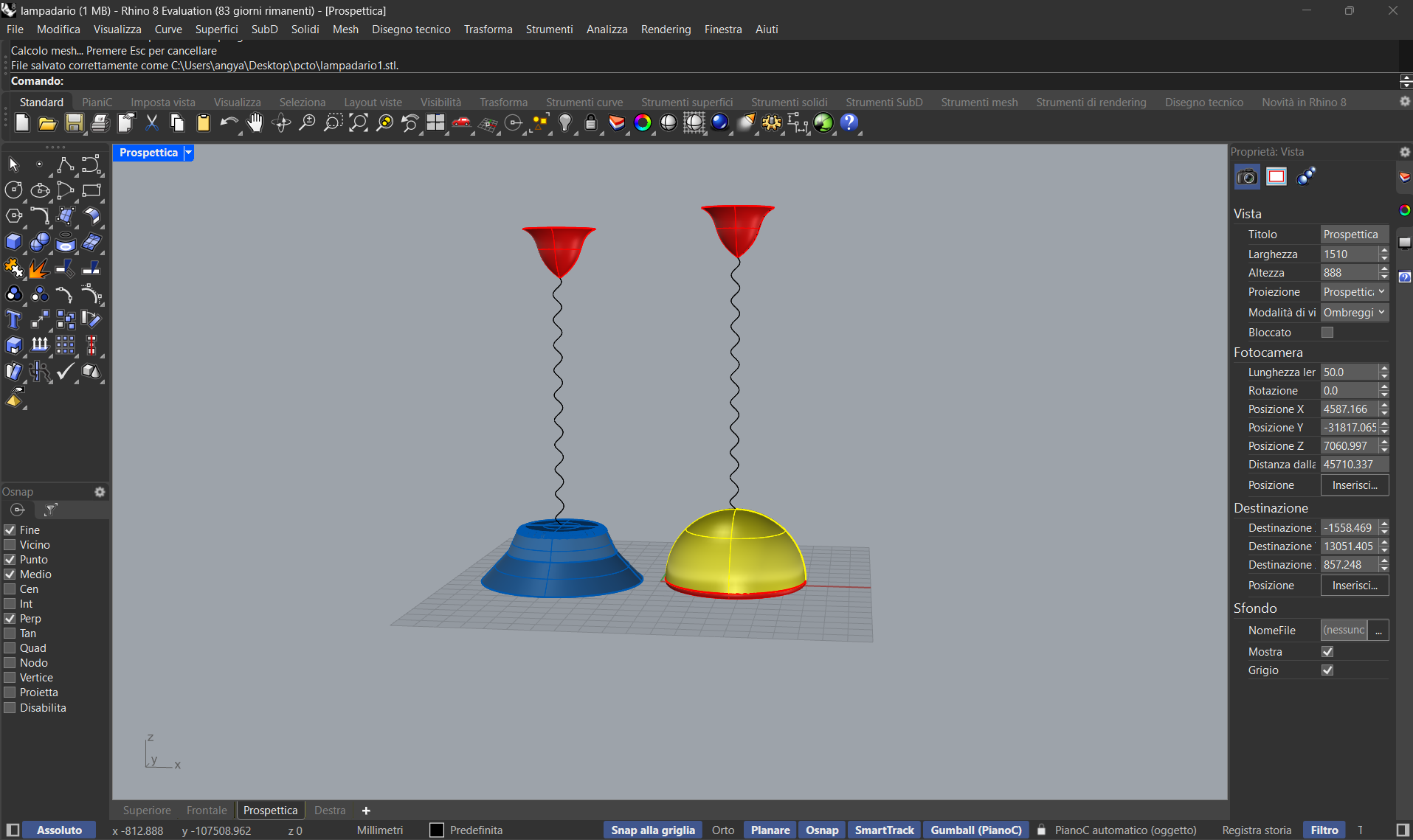Choose the Circle drawing tool
Viewport: 1413px width, 840px height.
pos(13,190)
